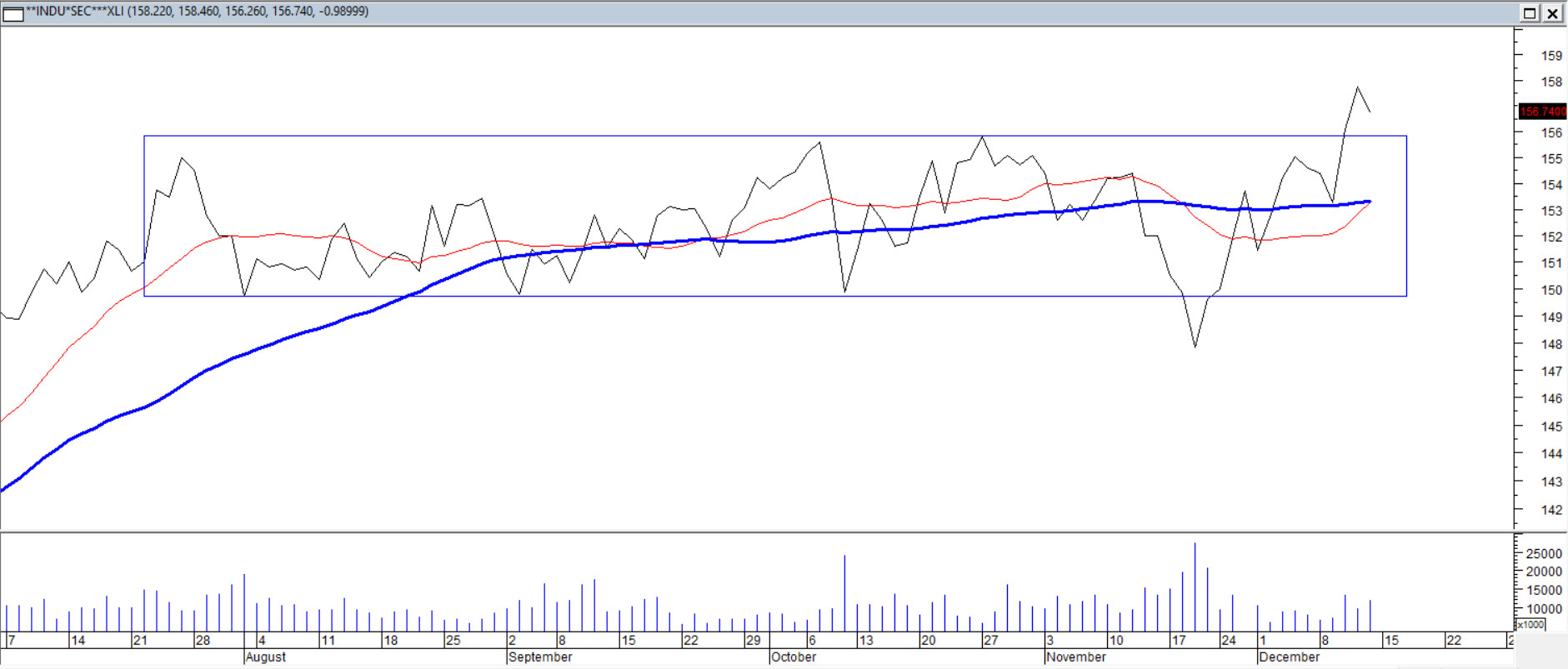This screenshot has width=1568, height=669.
Task: Click the October month label
Action: point(794,657)
